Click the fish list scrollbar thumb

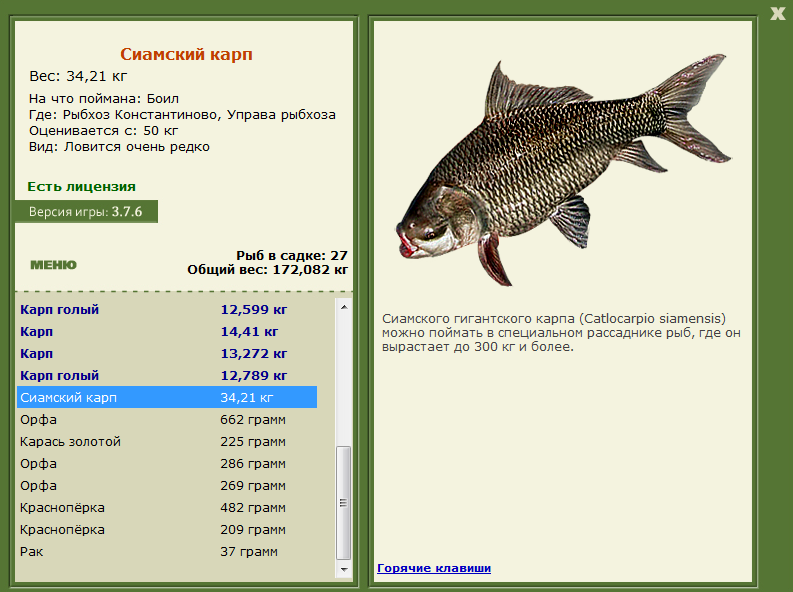344,503
